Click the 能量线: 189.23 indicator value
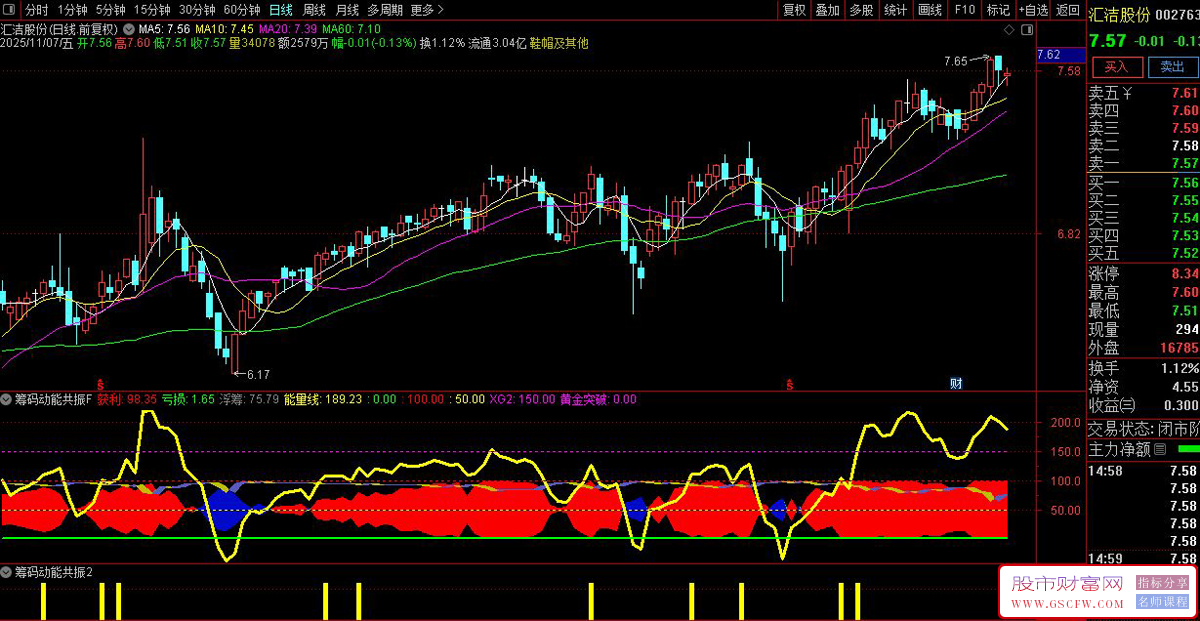The height and width of the screenshot is (621, 1200). tap(323, 399)
